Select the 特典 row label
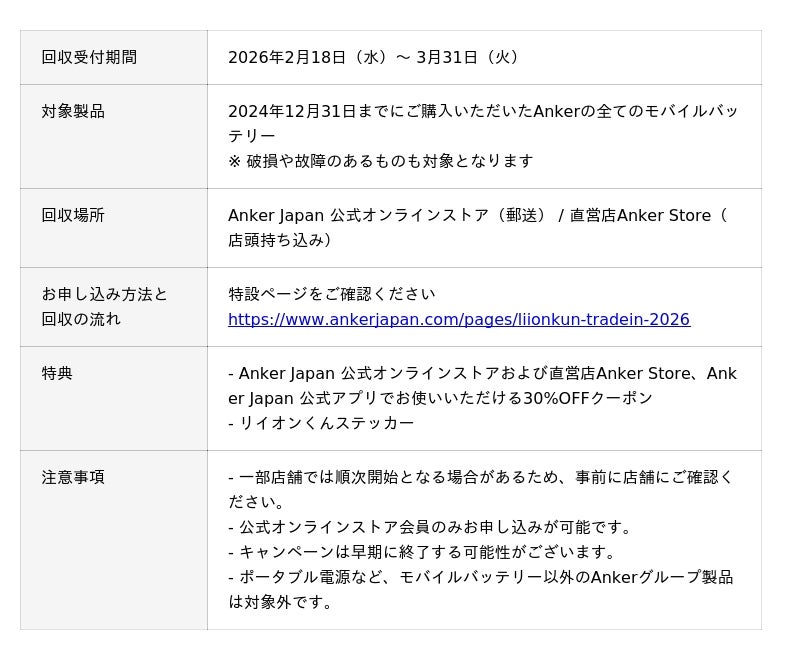 57,374
